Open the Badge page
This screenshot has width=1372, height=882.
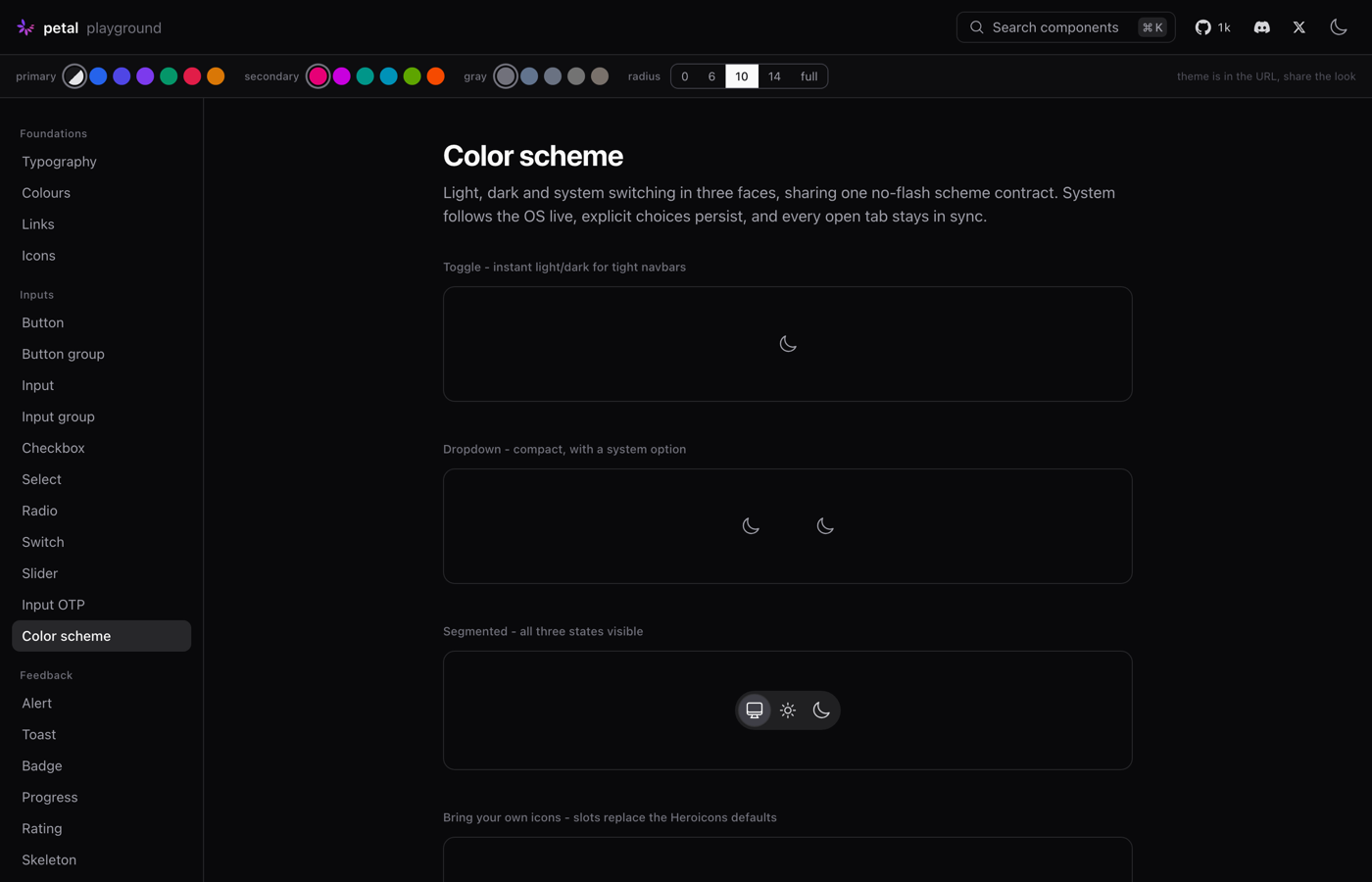(x=102, y=766)
